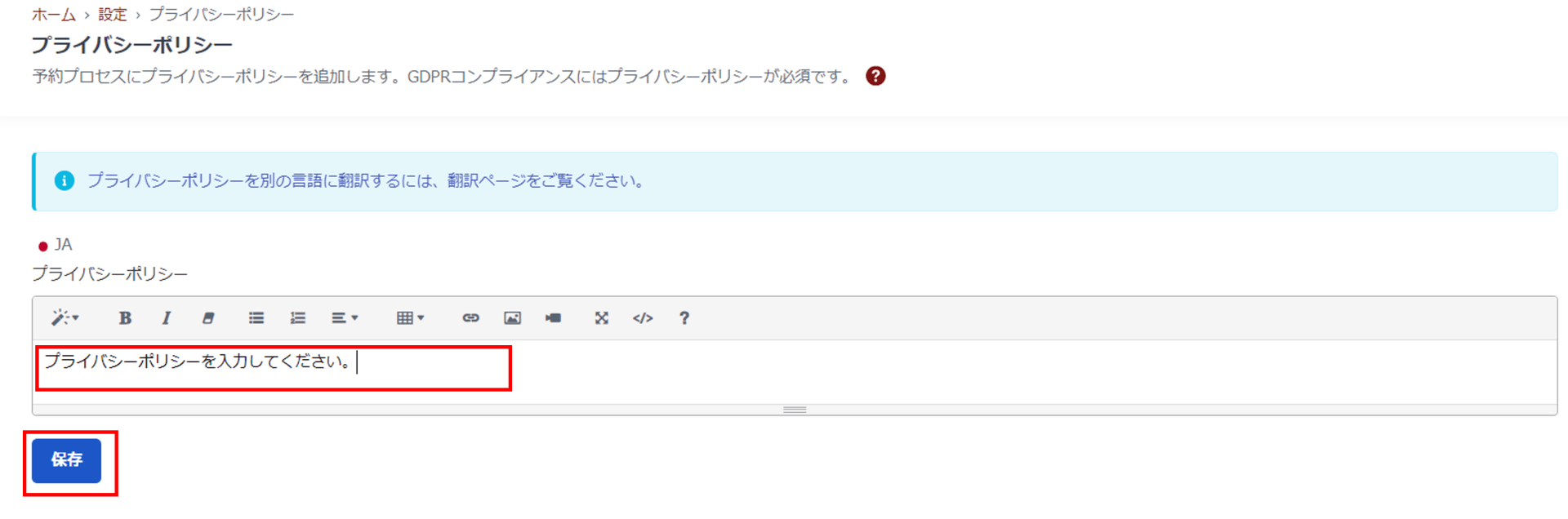This screenshot has height=519, width=1568.
Task: Navigate to 設定 in the breadcrumb
Action: (113, 15)
